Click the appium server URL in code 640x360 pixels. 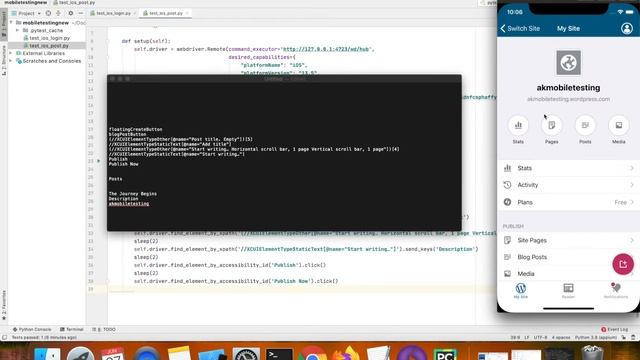tap(326, 49)
